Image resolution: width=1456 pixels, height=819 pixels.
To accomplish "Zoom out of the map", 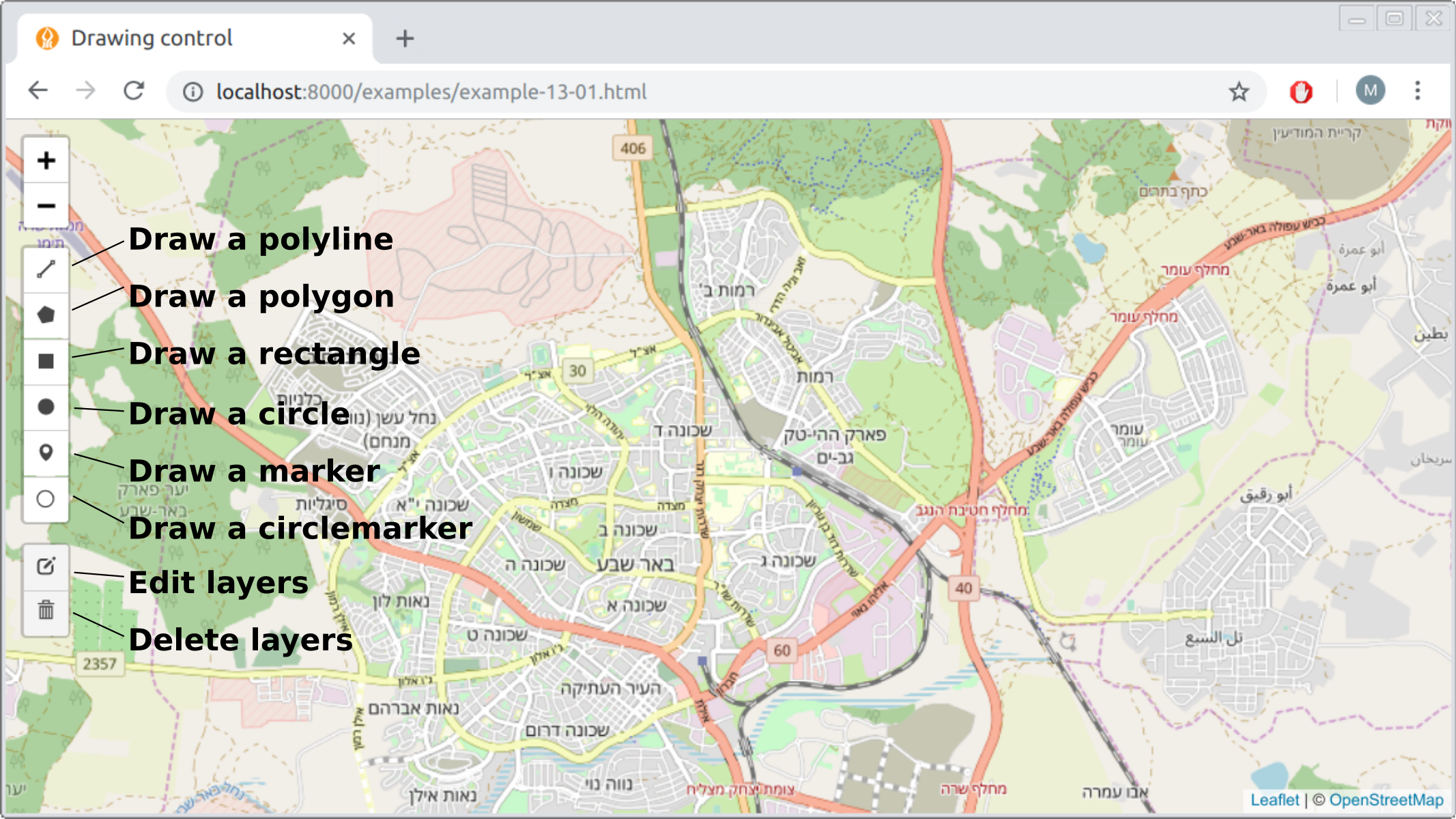I will point(46,205).
